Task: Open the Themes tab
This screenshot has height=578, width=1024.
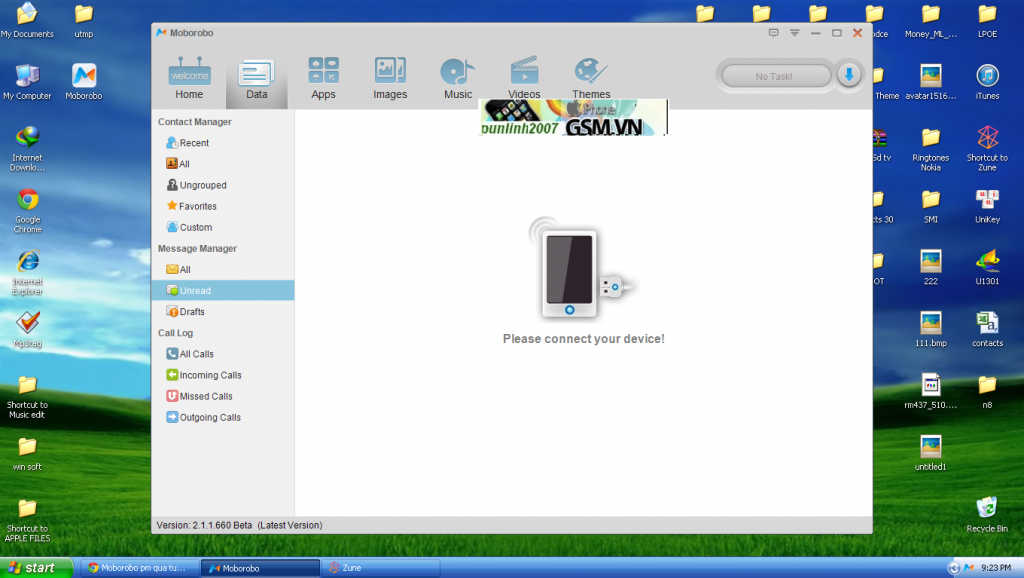Action: tap(591, 78)
